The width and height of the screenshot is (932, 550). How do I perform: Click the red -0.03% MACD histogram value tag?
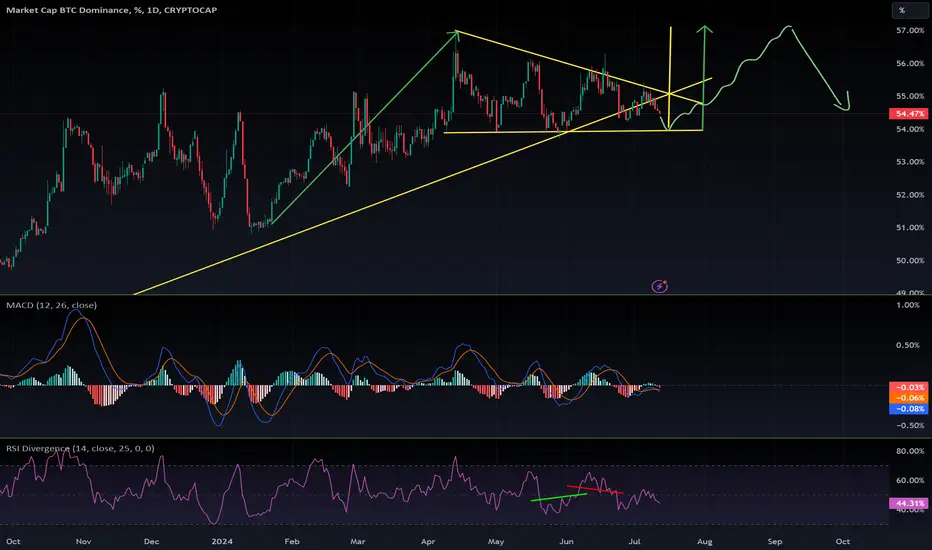[908, 387]
